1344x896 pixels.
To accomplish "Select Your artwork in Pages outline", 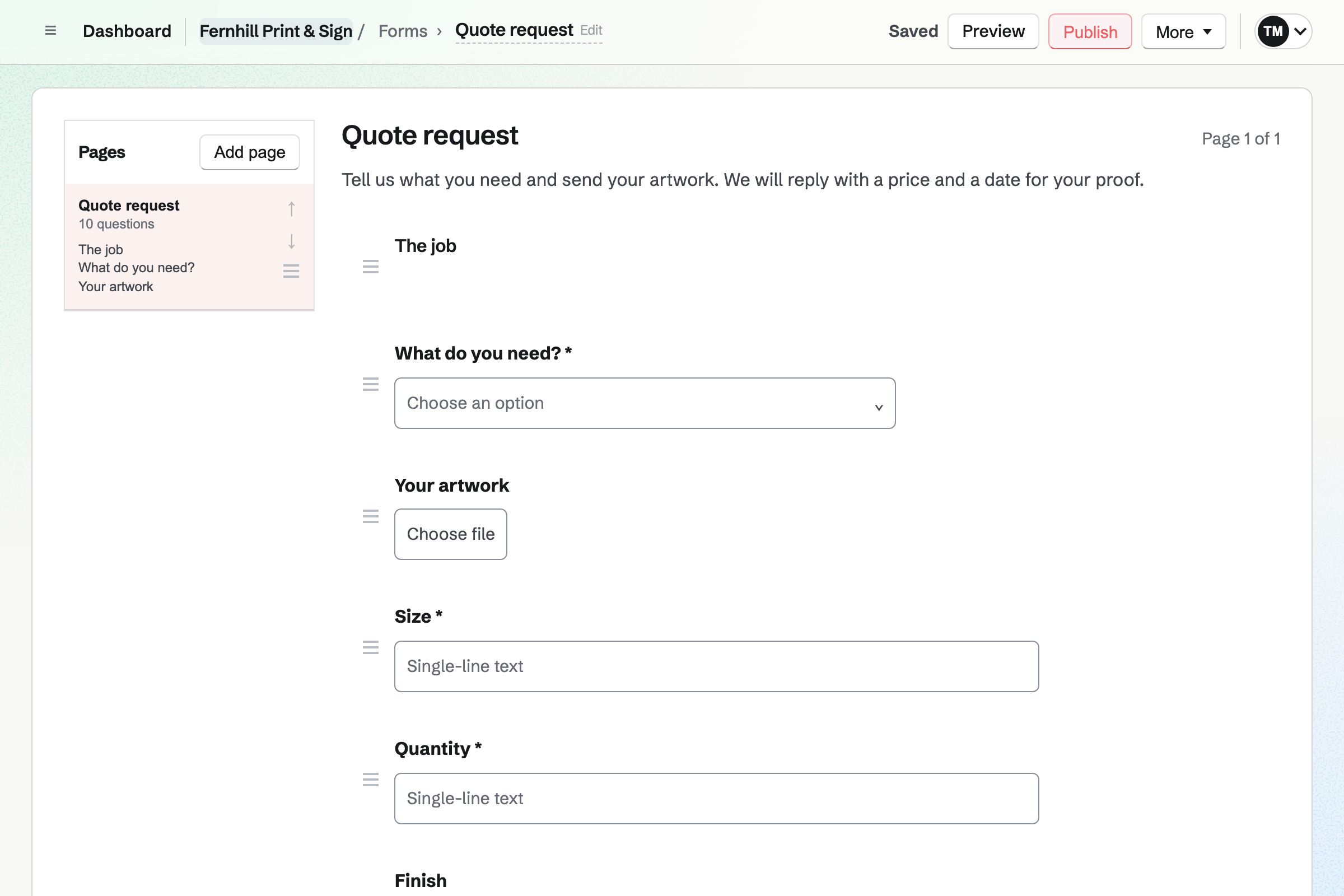I will [116, 287].
